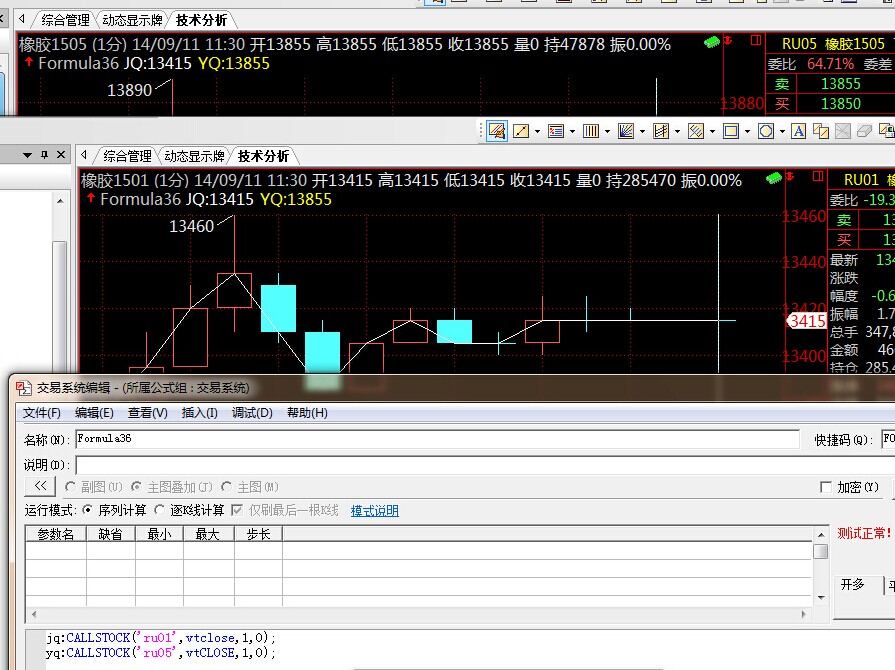
Task: Enable the 加密 checkbox
Action: (825, 487)
